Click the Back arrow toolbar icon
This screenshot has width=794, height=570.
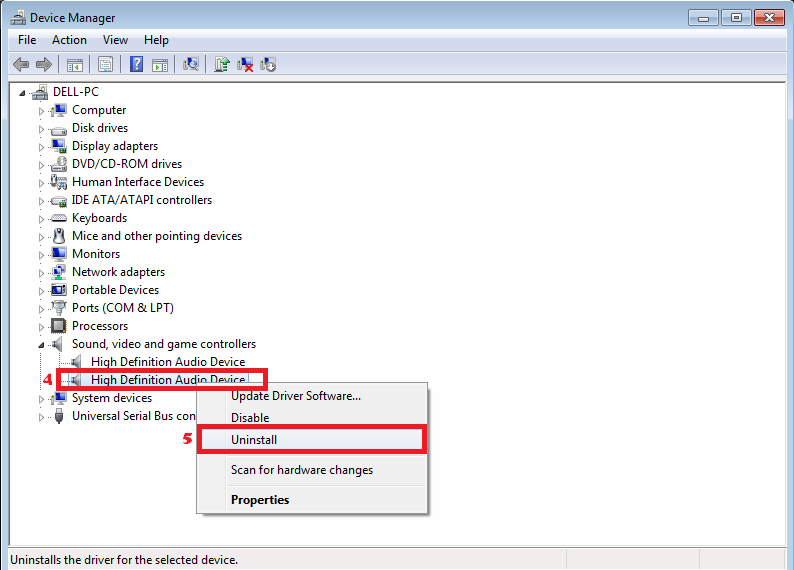pyautogui.click(x=21, y=64)
